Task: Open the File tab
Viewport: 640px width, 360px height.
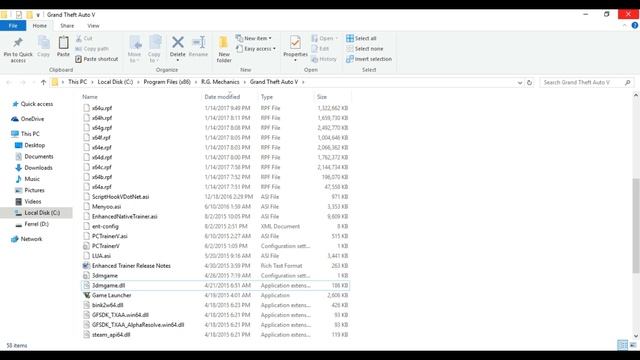Action: click(13, 26)
